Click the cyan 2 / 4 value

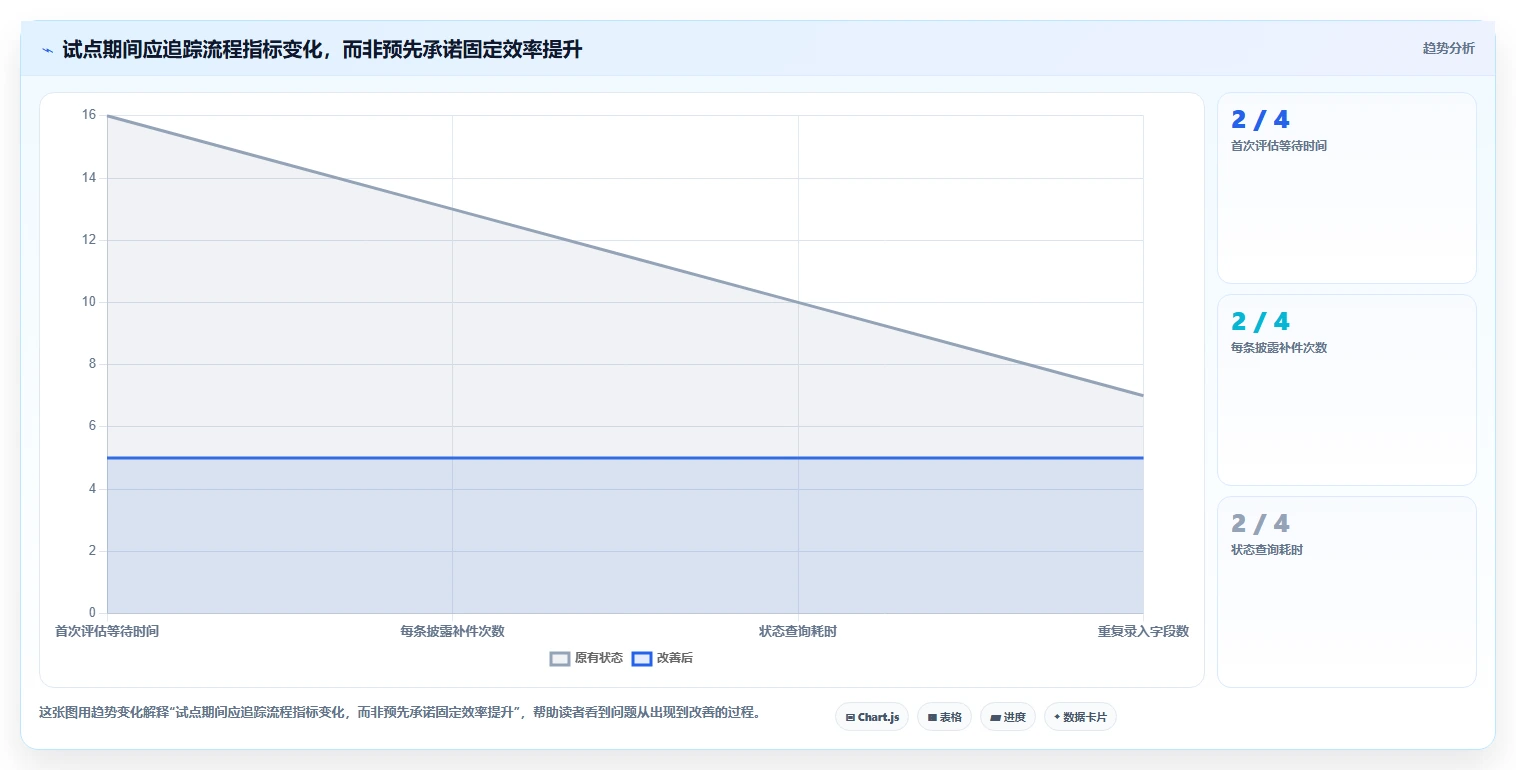tap(1260, 322)
